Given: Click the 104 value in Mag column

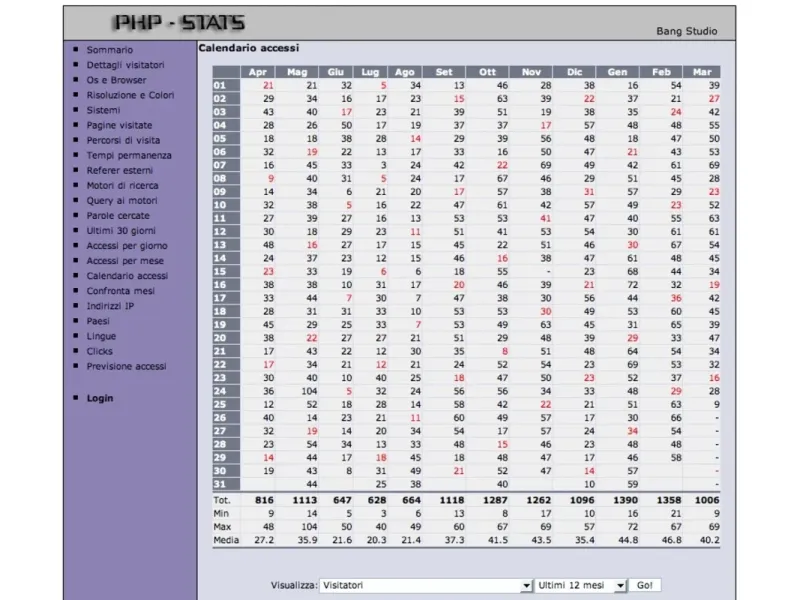Looking at the screenshot, I should click(309, 391).
